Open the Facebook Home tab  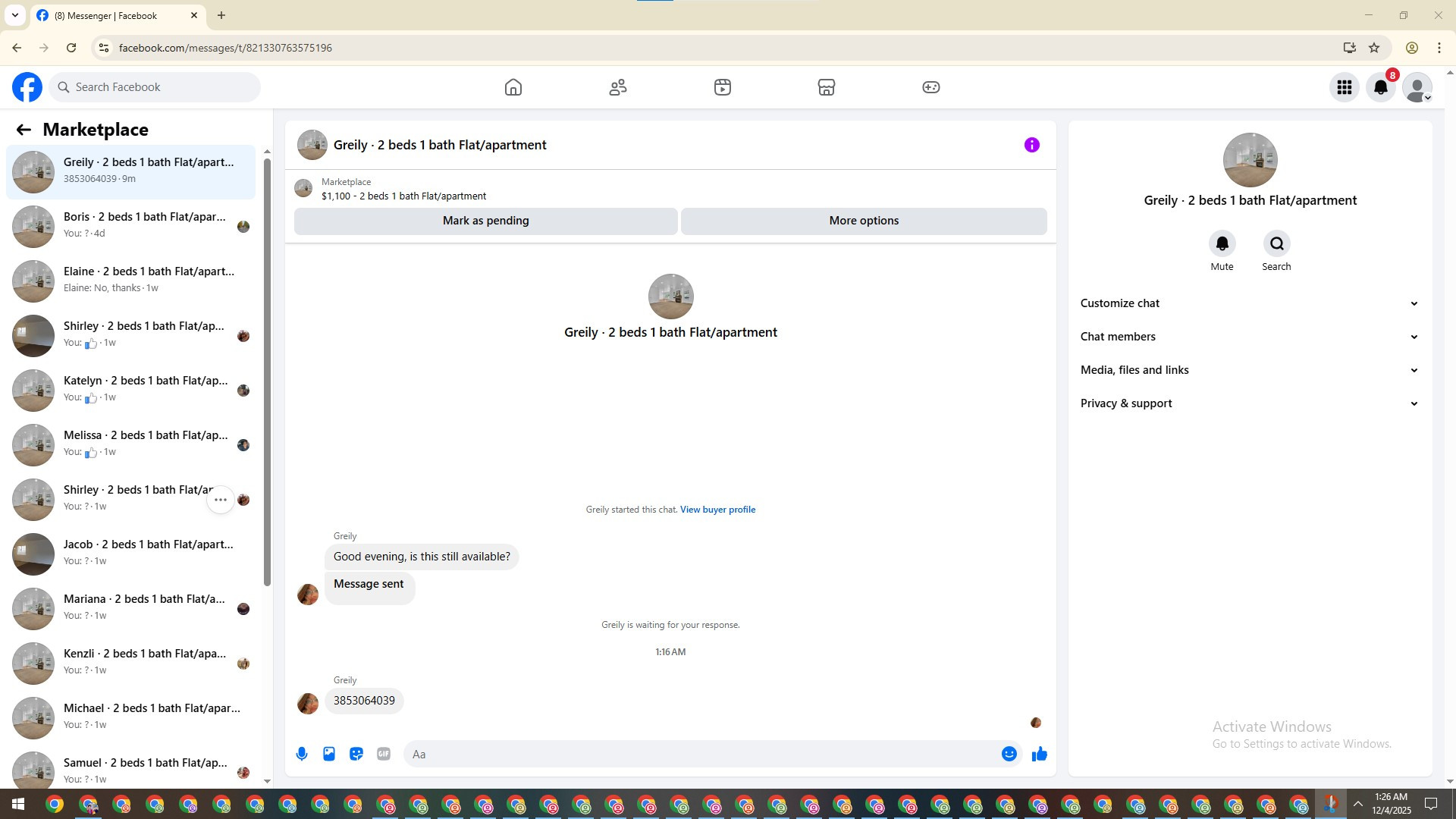(513, 87)
